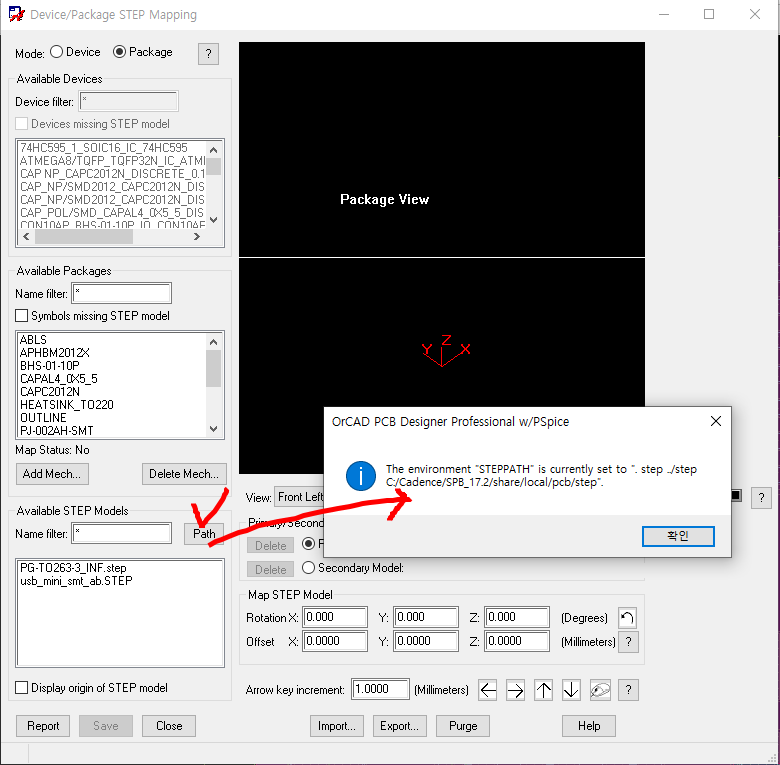The height and width of the screenshot is (765, 780).
Task: Select PG-TO263-3_INF.step model
Action: click(x=73, y=568)
